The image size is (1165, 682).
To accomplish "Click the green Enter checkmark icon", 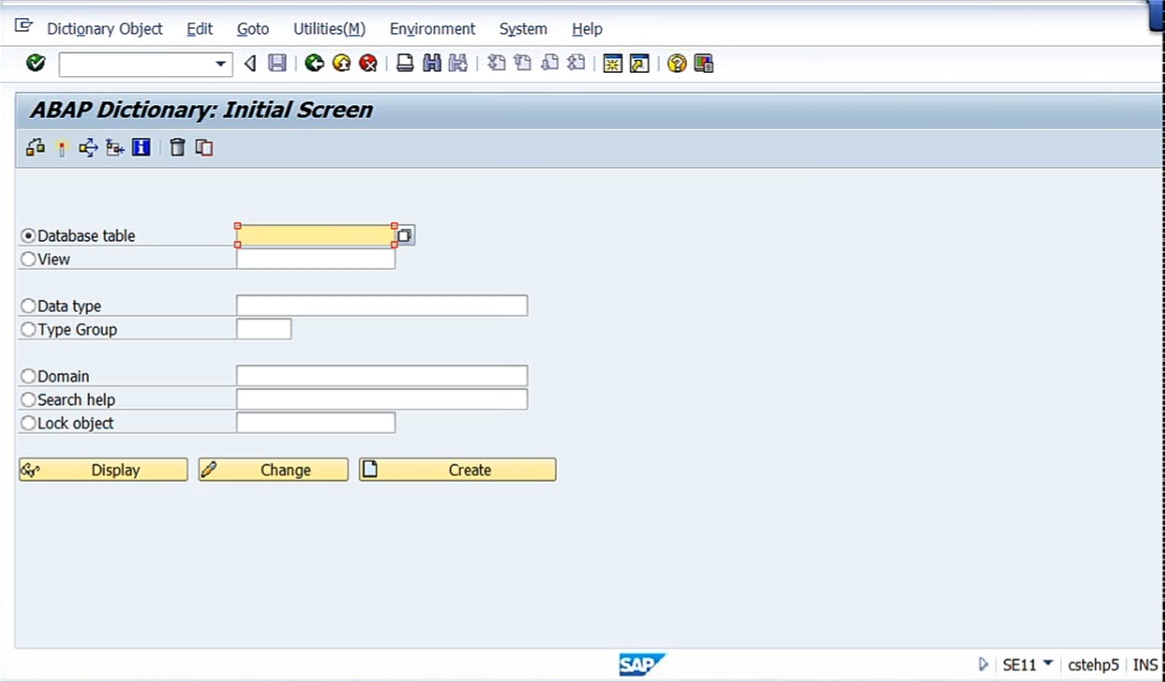I will 36,63.
